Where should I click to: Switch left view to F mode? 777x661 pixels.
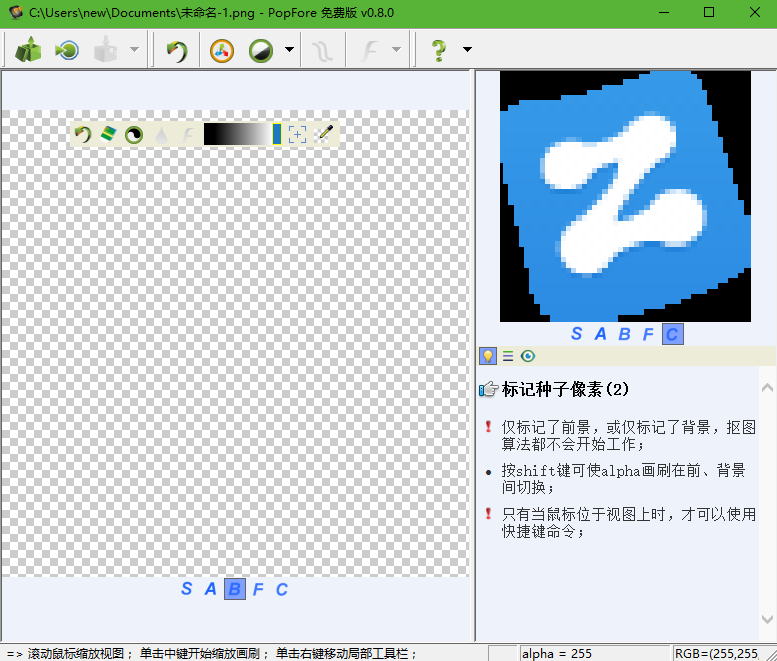(x=258, y=589)
